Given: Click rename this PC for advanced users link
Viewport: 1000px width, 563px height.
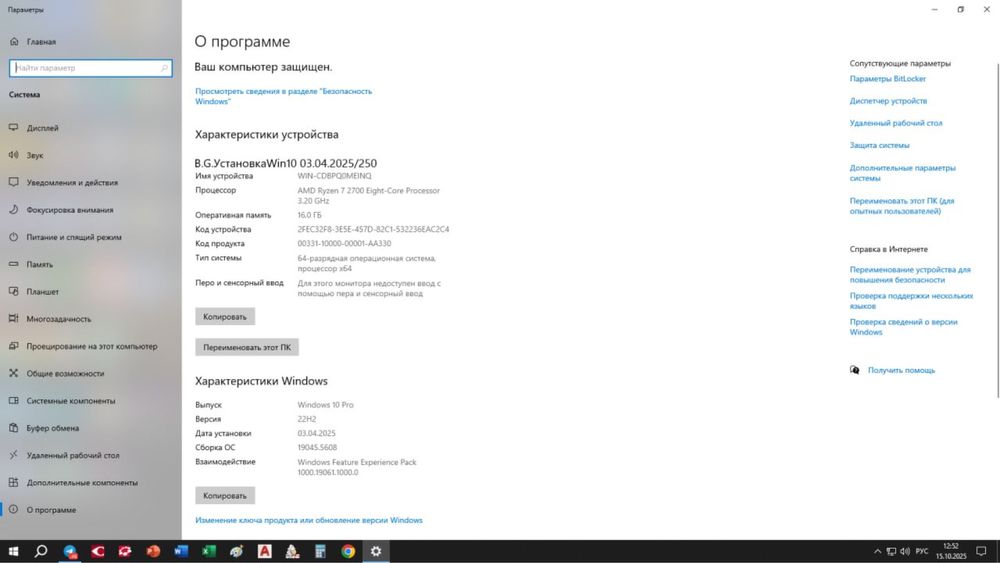Looking at the screenshot, I should (902, 206).
